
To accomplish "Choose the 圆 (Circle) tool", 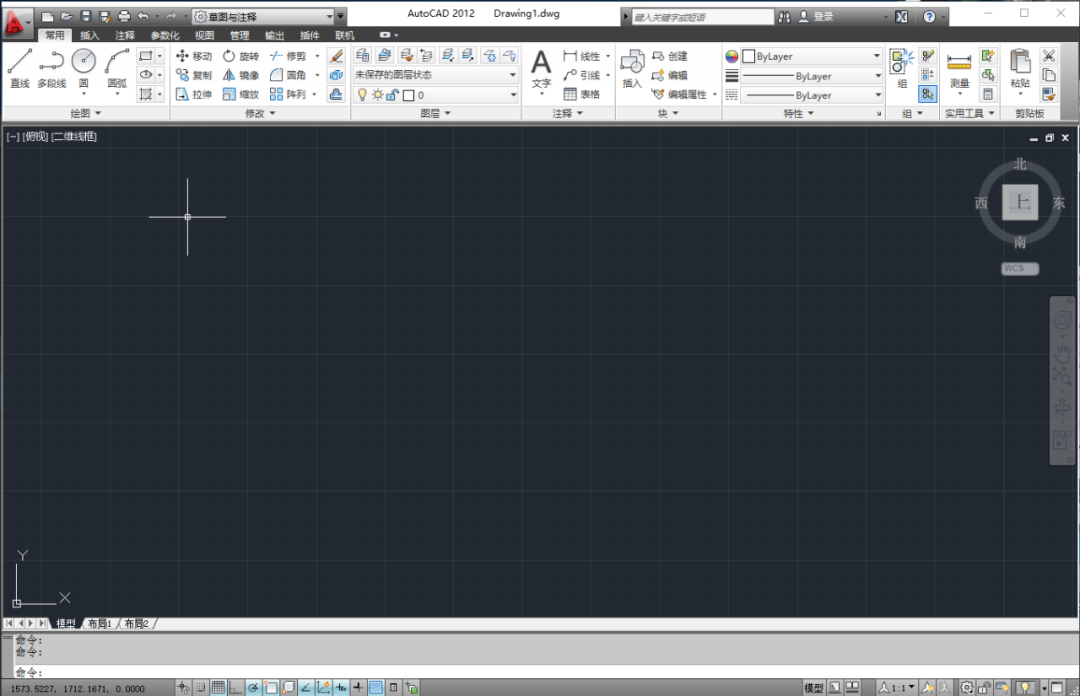I will click(83, 68).
